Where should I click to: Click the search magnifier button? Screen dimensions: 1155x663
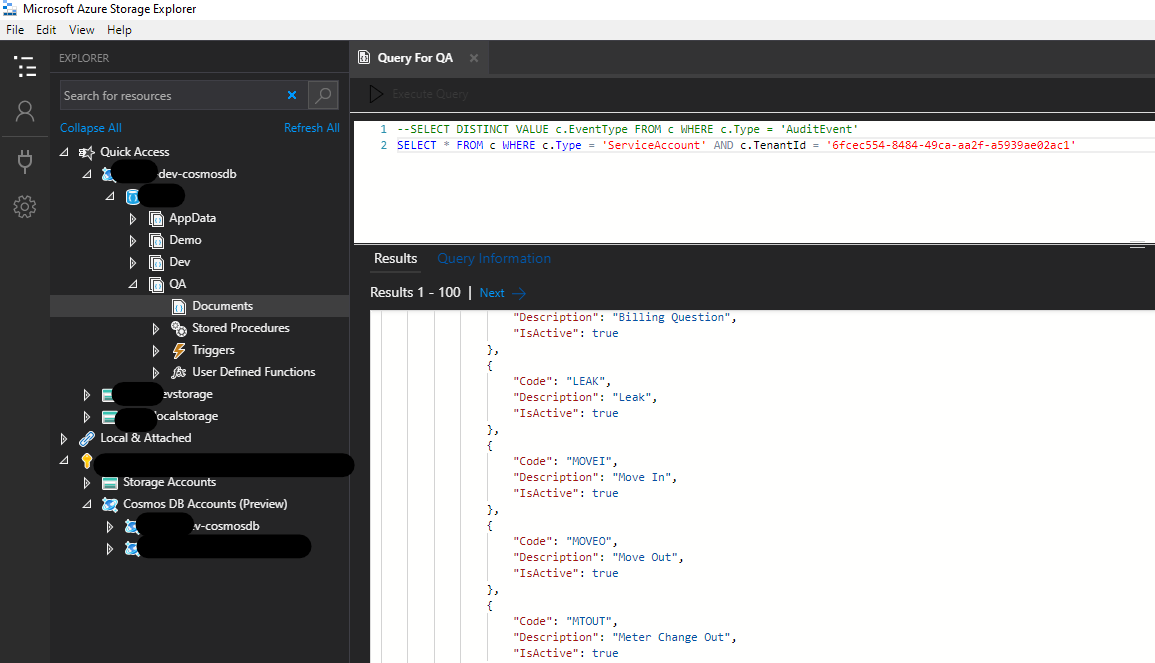pos(323,95)
